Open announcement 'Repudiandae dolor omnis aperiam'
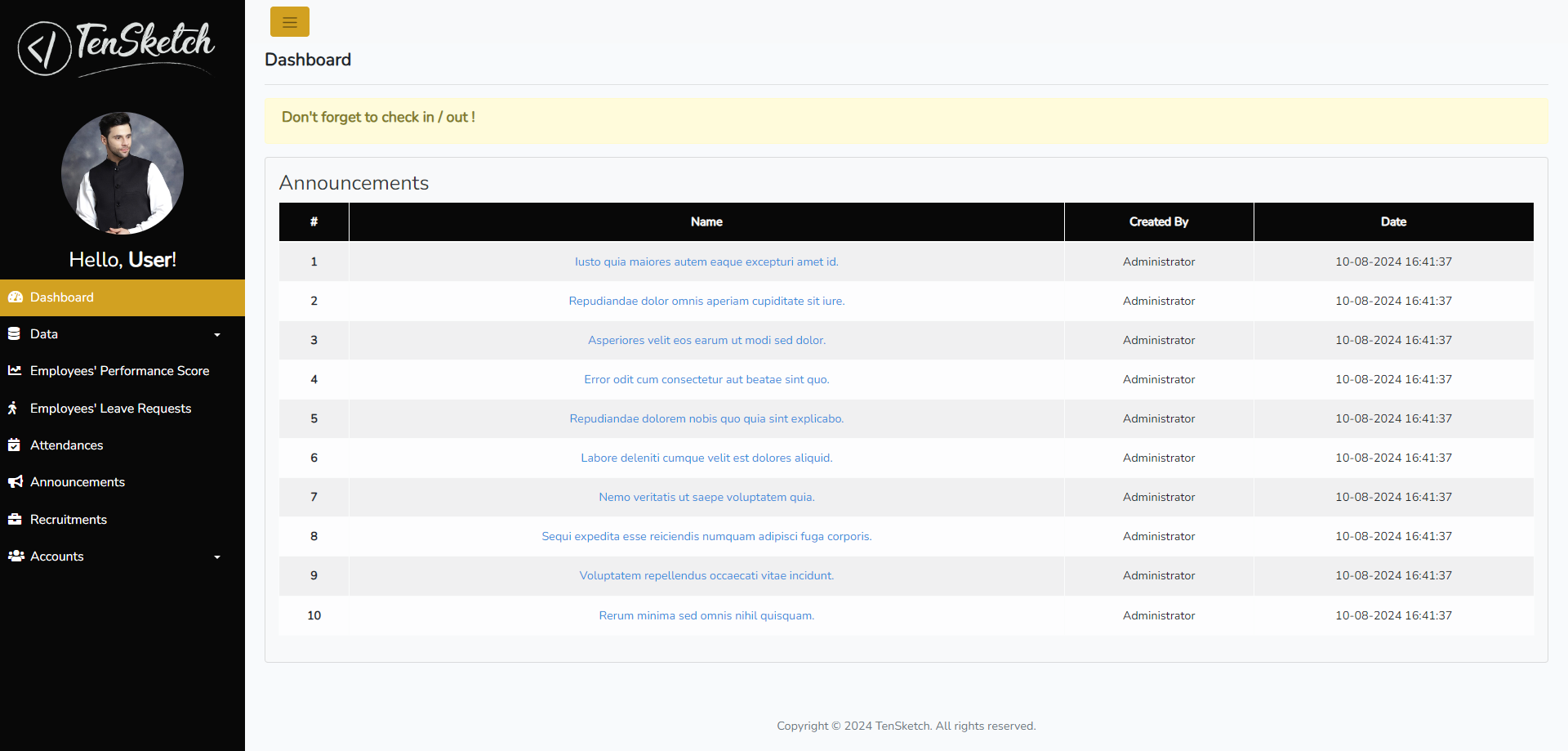The width and height of the screenshot is (1568, 751). point(706,301)
